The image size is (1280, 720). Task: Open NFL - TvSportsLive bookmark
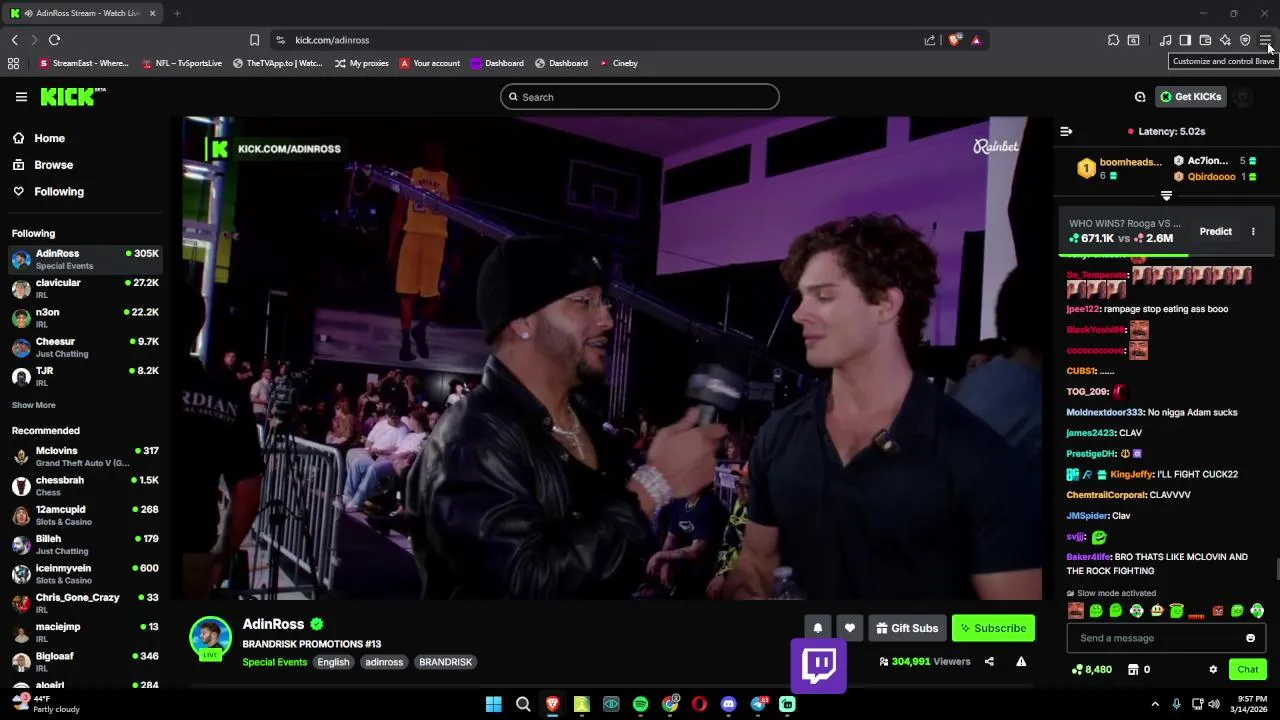(181, 63)
